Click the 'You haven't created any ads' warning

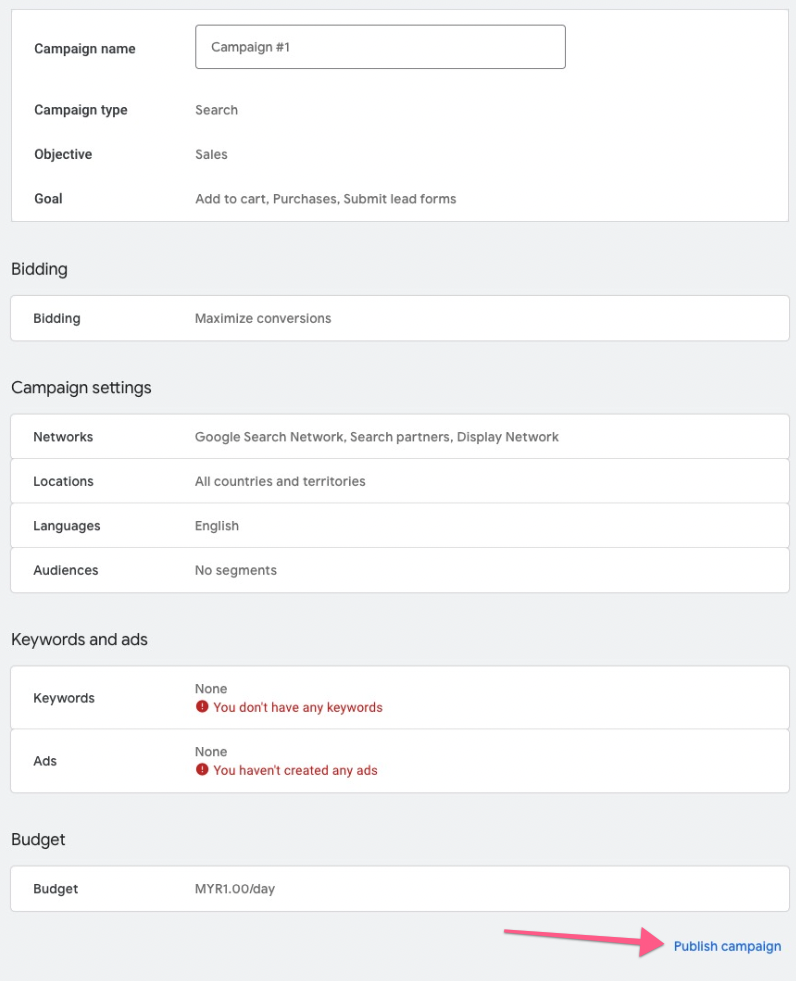pyautogui.click(x=295, y=770)
